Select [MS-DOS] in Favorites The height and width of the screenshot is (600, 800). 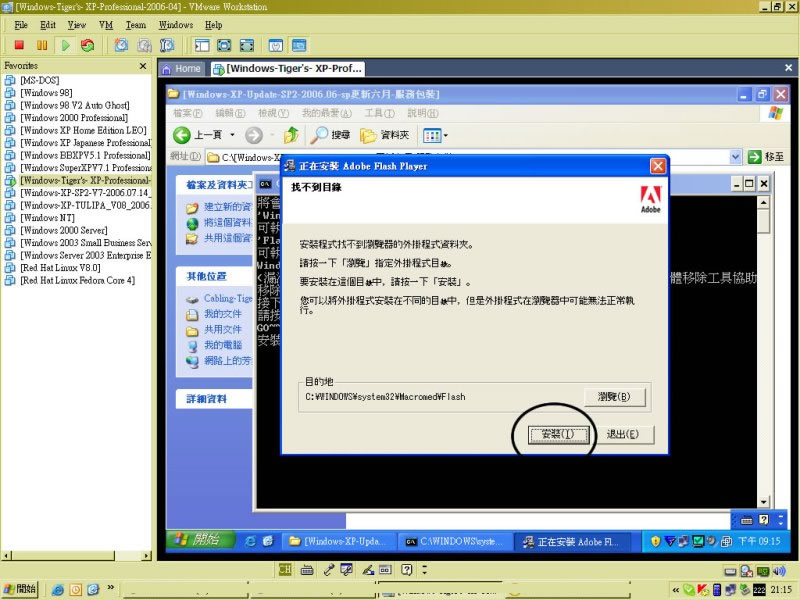coord(40,80)
